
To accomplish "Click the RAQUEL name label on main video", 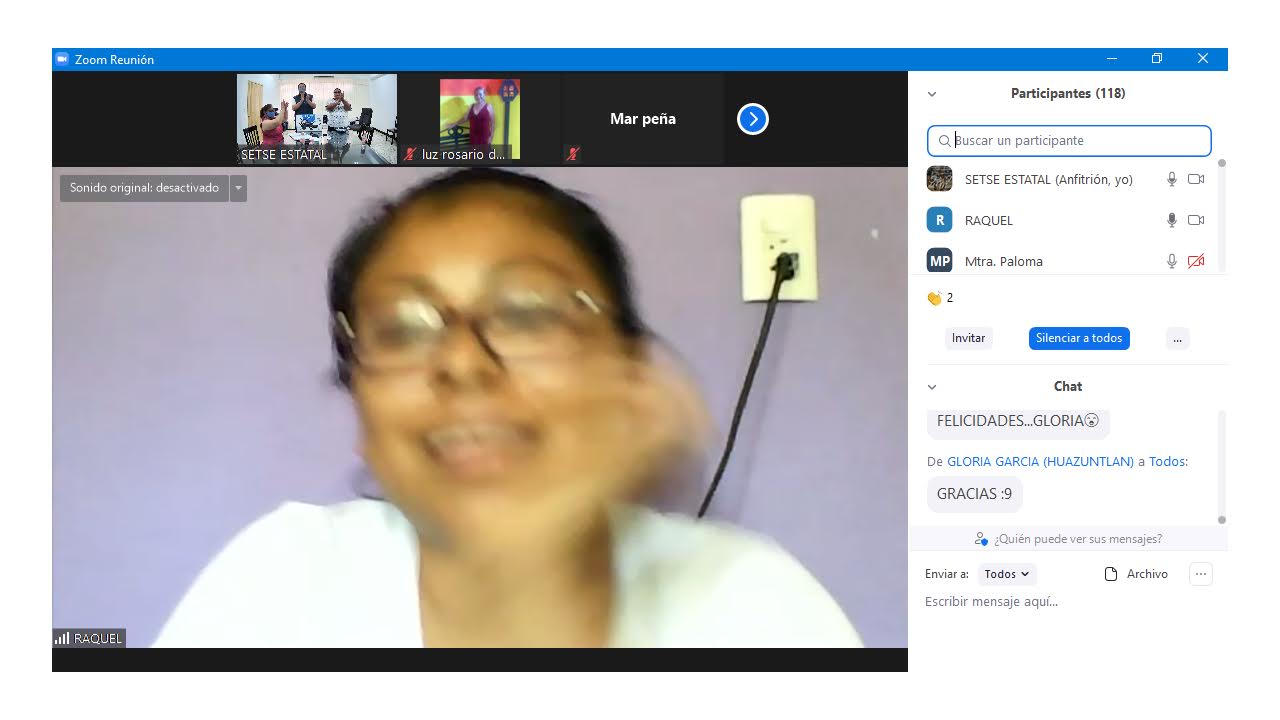I will (98, 638).
